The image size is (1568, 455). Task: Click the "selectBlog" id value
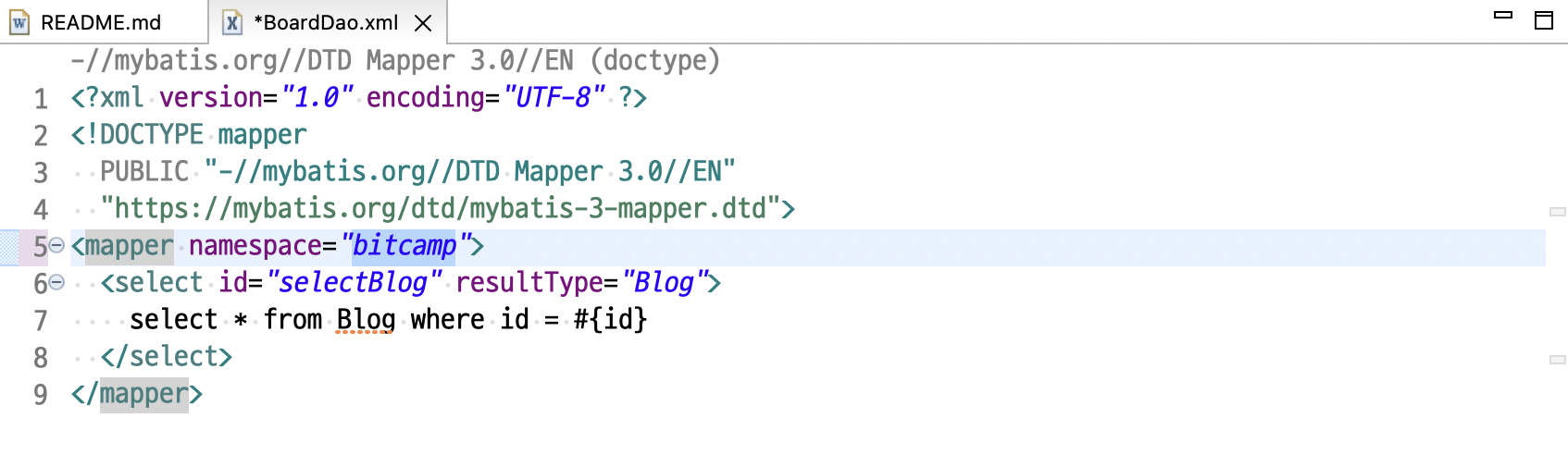(x=354, y=282)
